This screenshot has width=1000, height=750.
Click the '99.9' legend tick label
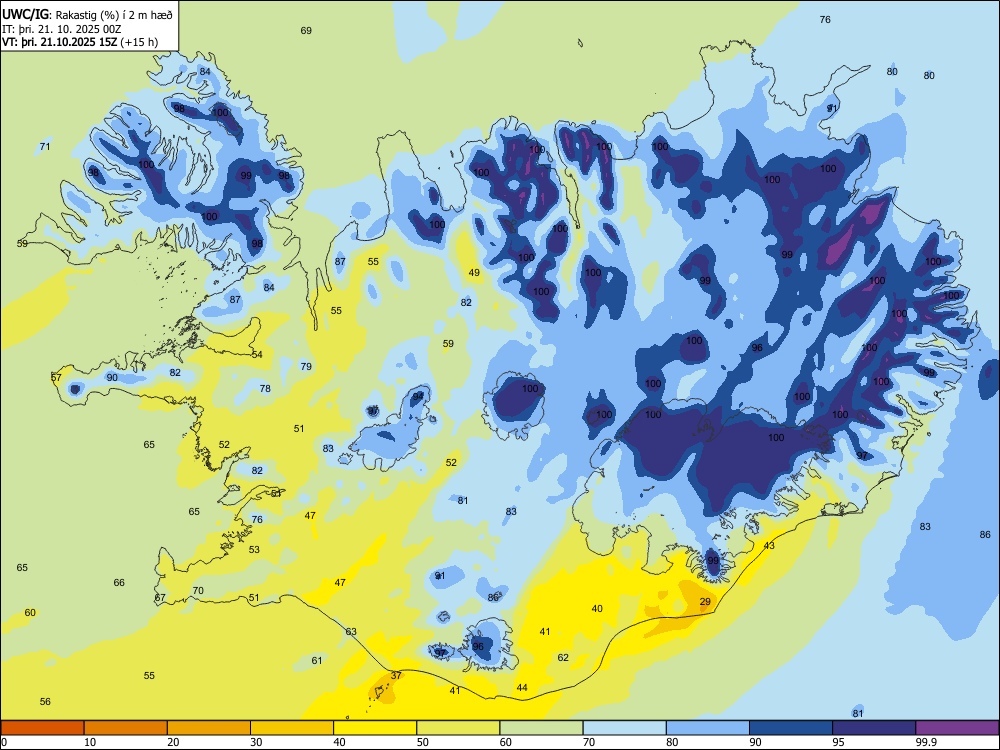tap(925, 742)
